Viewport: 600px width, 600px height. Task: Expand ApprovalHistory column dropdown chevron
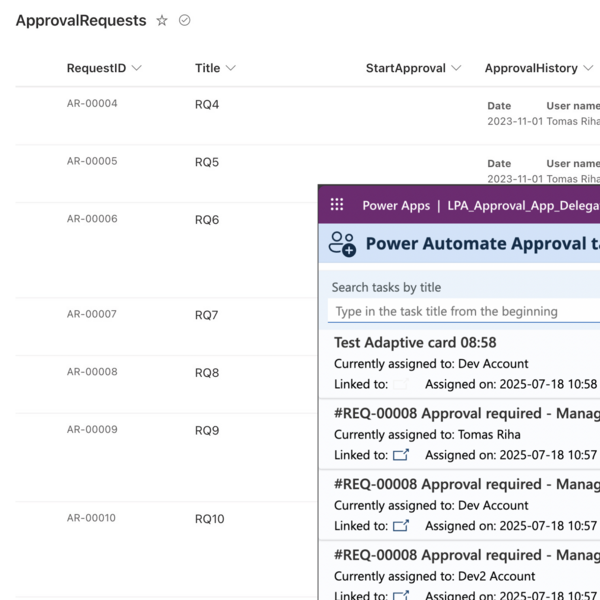[588, 68]
